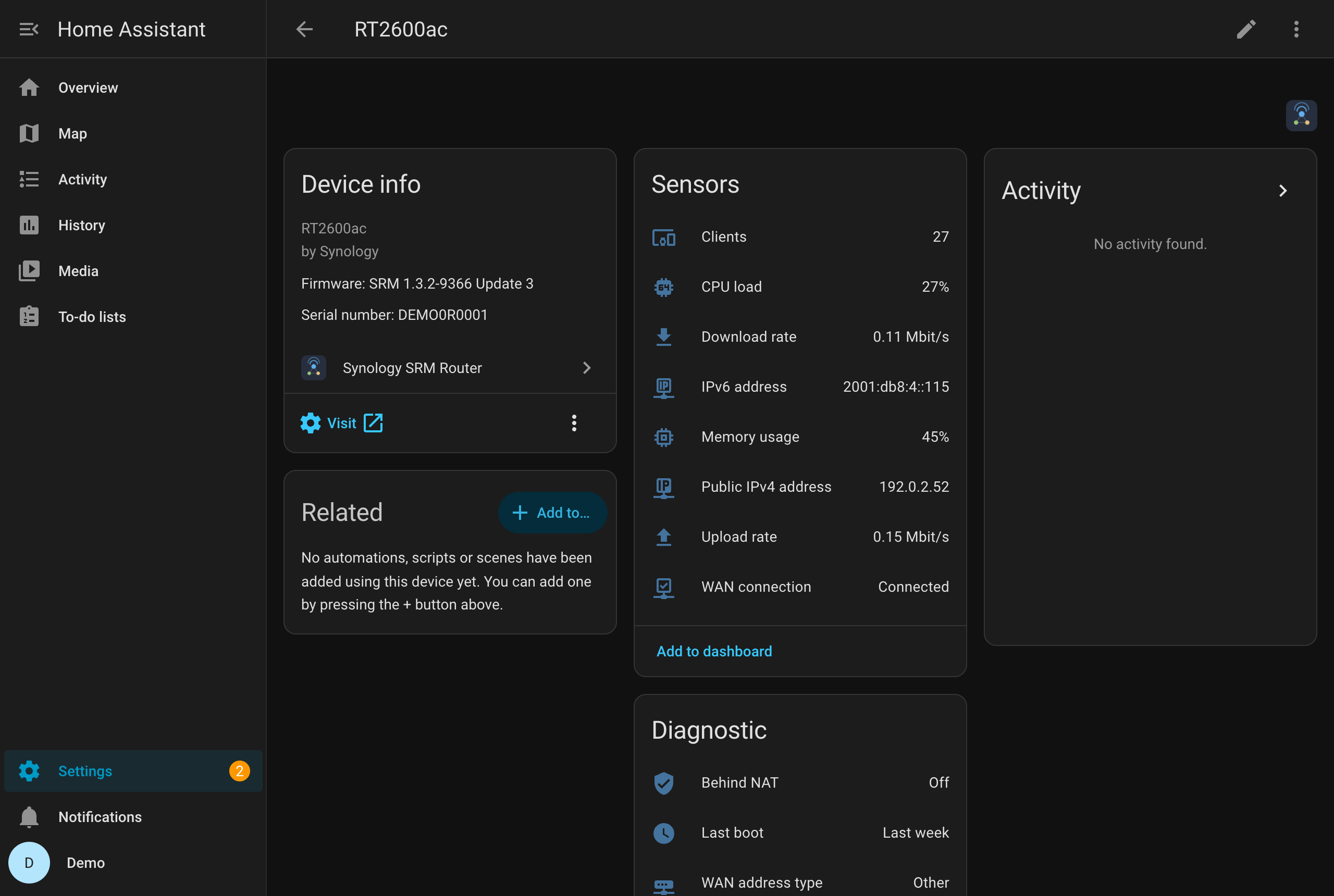Click the Last boot clock icon
Viewport: 1334px width, 896px height.
[x=663, y=832]
